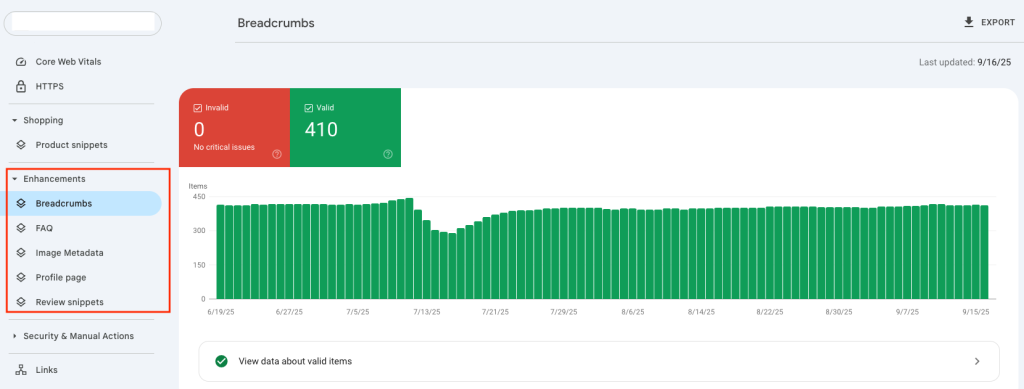Click View data about valid items
Viewport: 1024px width, 389px height.
click(x=295, y=361)
